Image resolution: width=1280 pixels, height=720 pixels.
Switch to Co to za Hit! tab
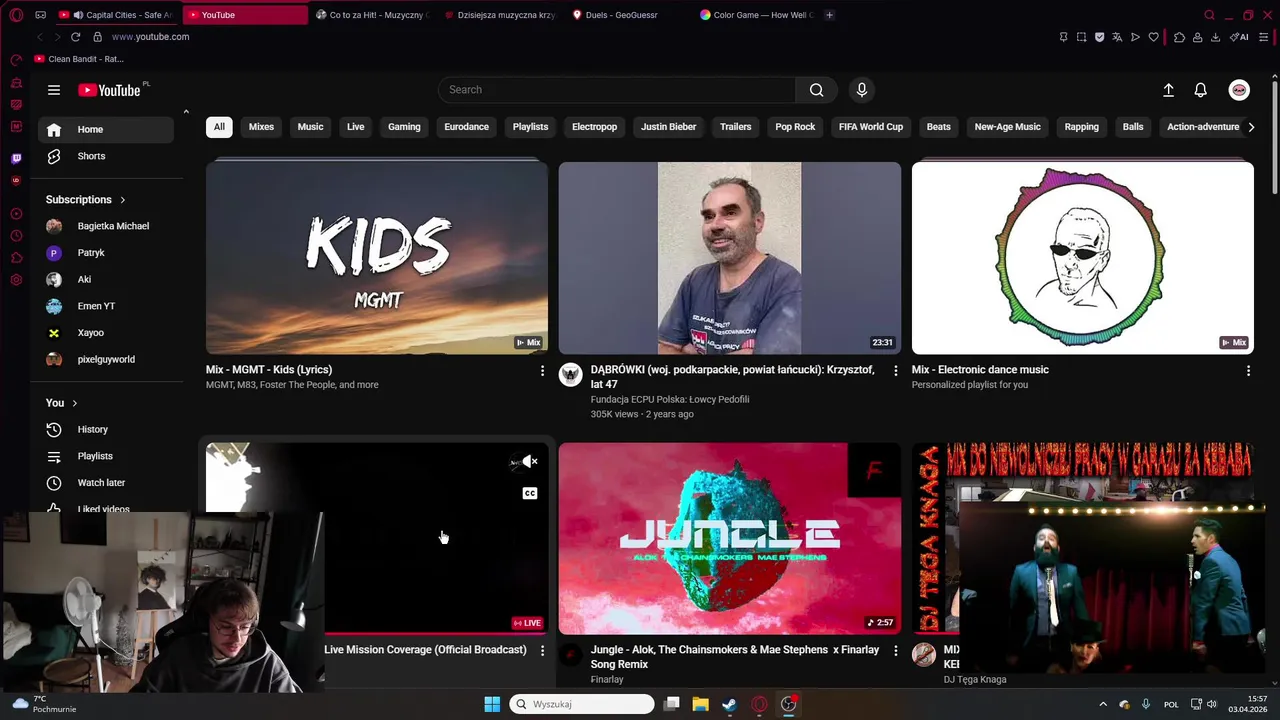click(370, 15)
